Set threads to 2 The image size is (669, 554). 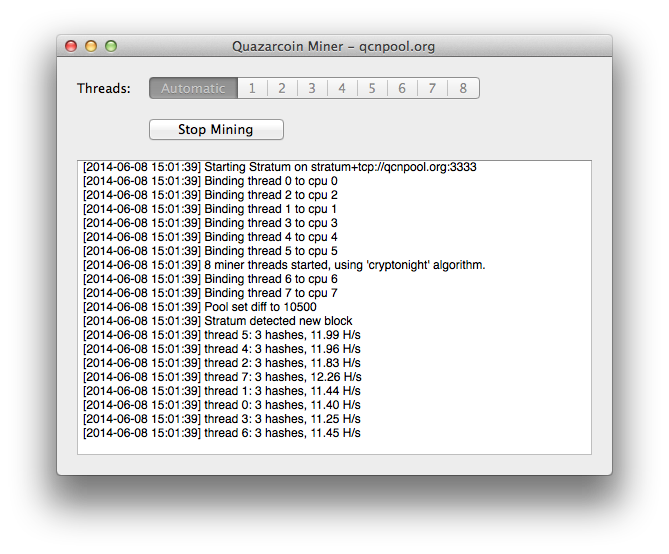[282, 88]
